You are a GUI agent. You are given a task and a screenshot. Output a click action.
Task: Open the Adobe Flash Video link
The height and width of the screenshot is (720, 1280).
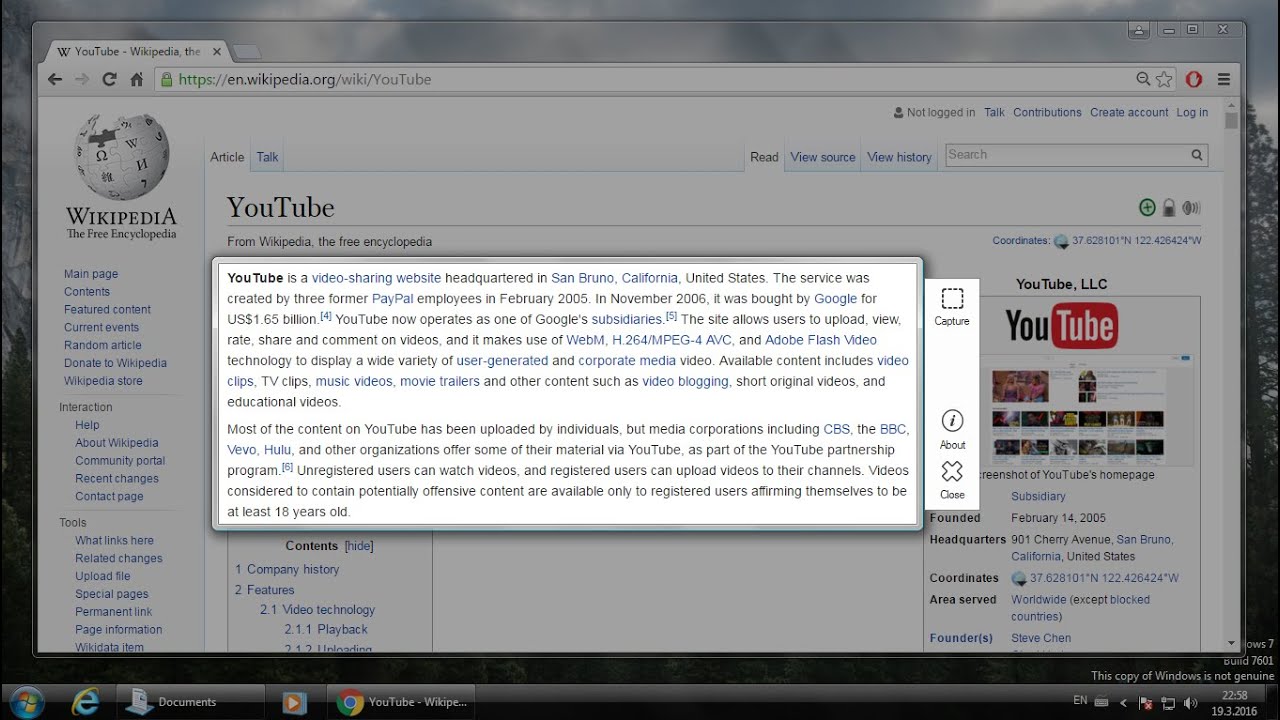click(821, 340)
